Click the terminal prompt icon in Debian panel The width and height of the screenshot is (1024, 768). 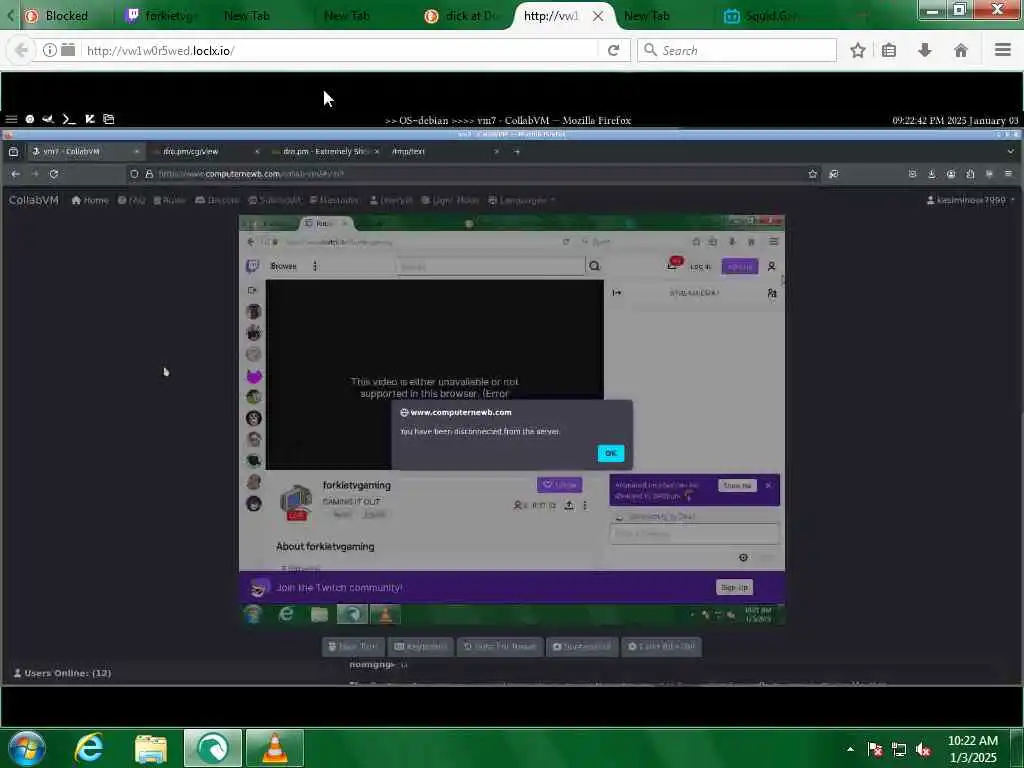coord(69,119)
